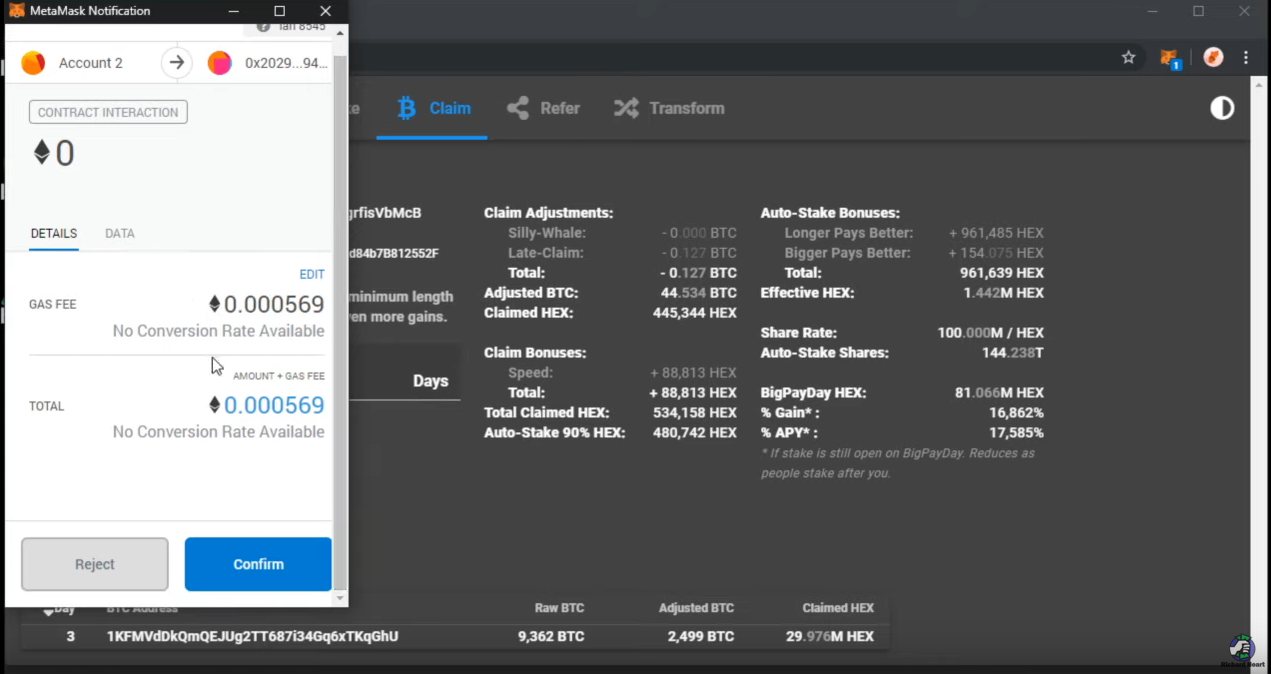
Task: Click the Late-Claim - 0.127 BTC value
Action: click(699, 253)
